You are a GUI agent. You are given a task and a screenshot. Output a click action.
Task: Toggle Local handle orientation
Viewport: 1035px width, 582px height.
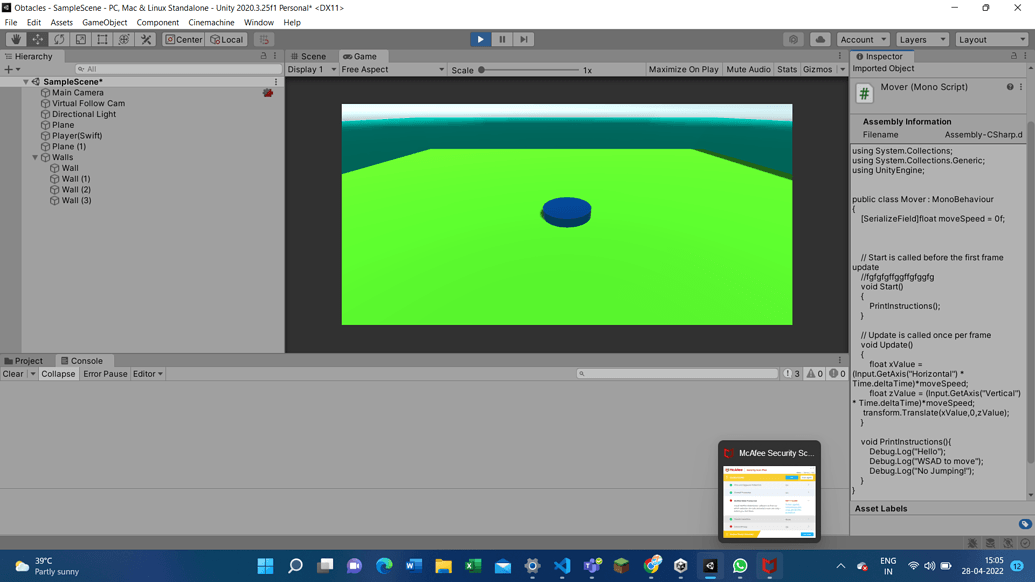coord(226,39)
